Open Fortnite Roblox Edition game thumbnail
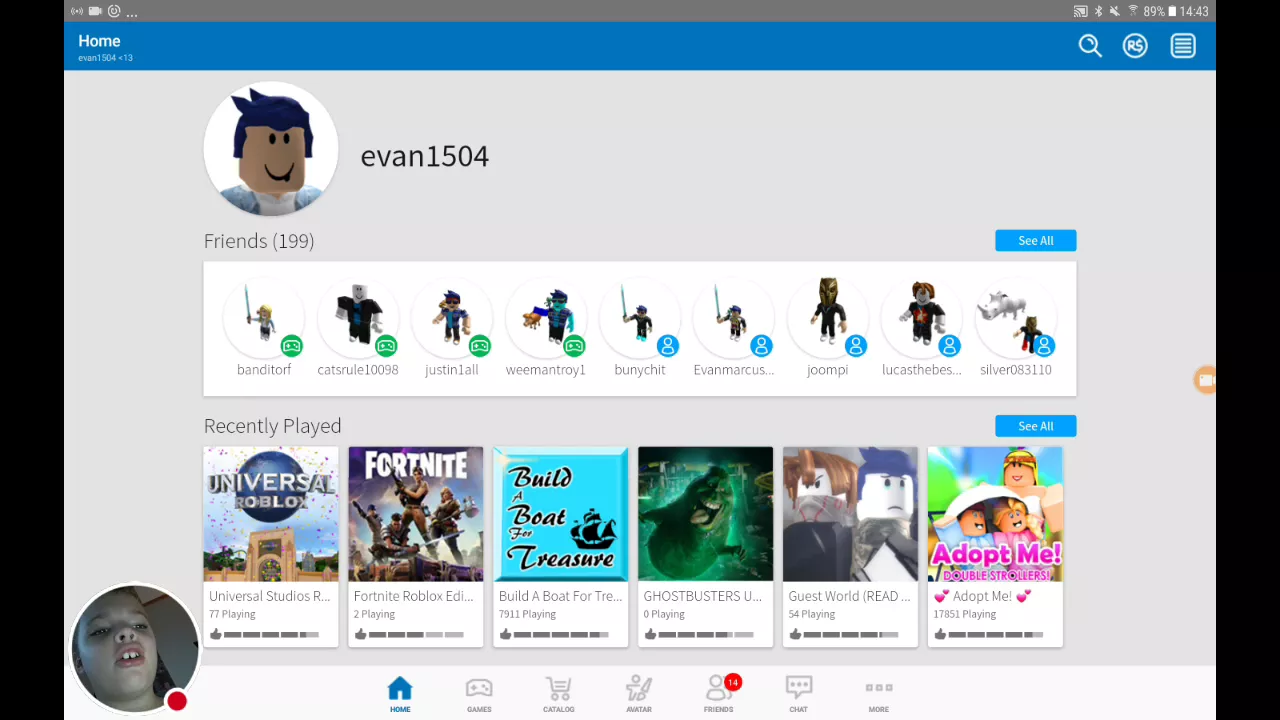This screenshot has height=720, width=1280. click(x=416, y=514)
